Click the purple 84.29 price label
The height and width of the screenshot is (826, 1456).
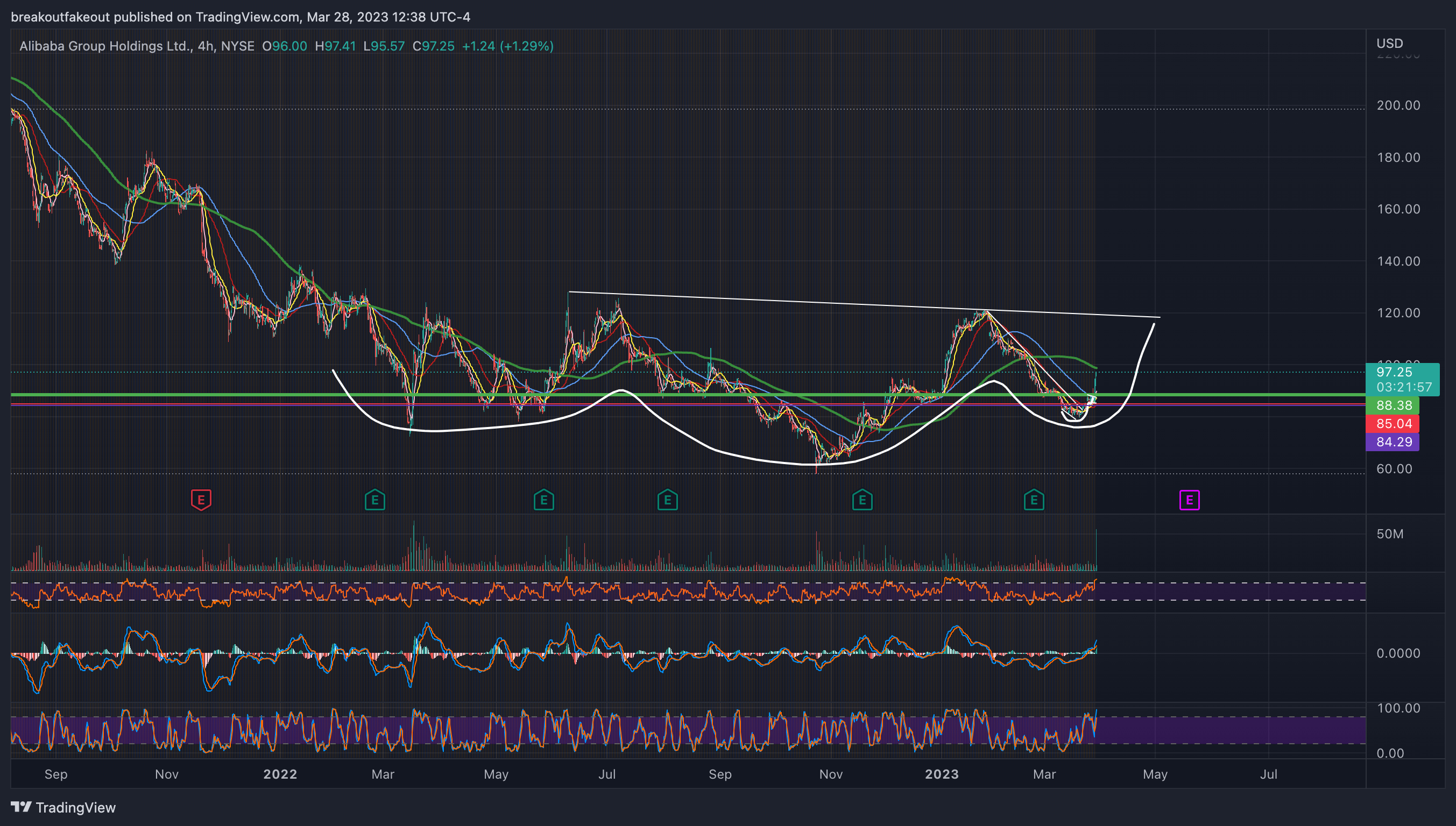coord(1393,442)
